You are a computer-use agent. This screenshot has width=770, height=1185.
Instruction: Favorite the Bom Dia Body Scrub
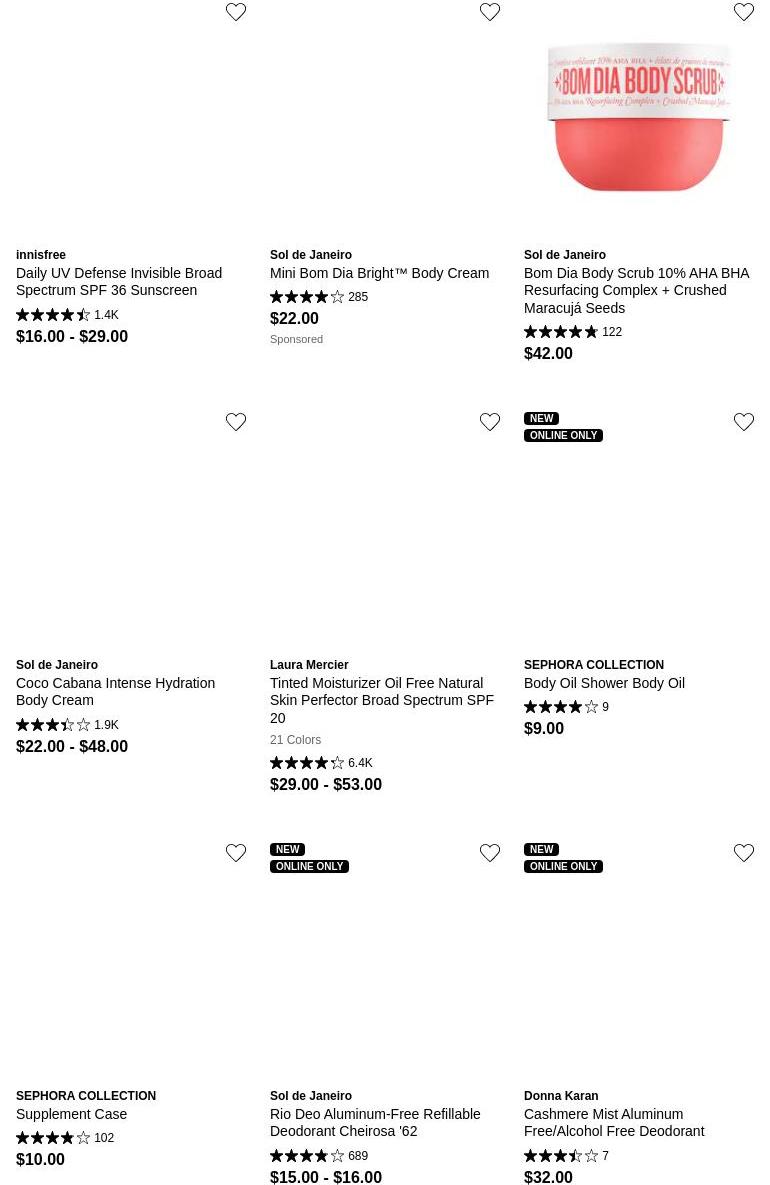[744, 12]
